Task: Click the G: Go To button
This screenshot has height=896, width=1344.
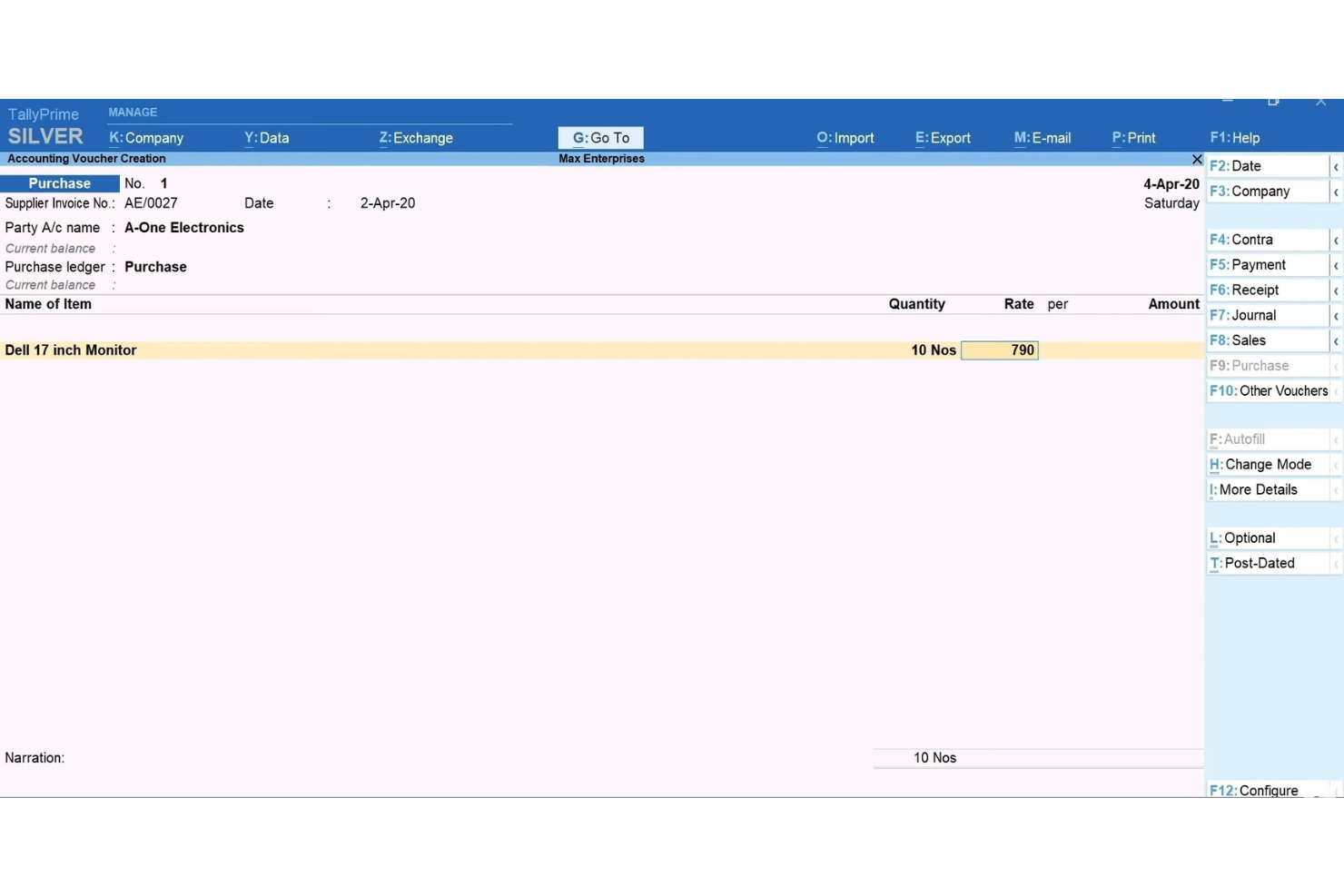Action: [600, 138]
